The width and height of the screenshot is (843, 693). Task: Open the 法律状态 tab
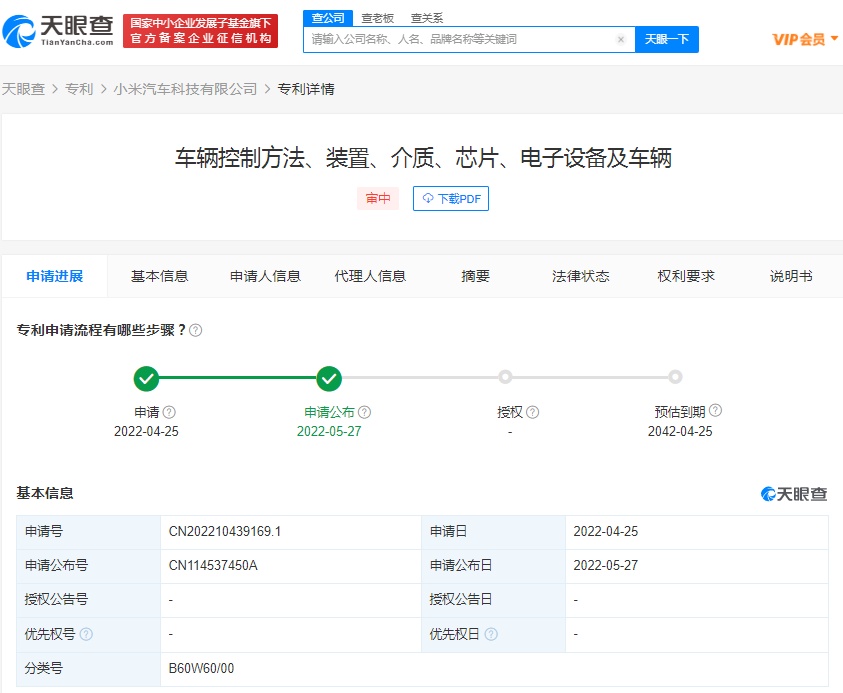580,276
